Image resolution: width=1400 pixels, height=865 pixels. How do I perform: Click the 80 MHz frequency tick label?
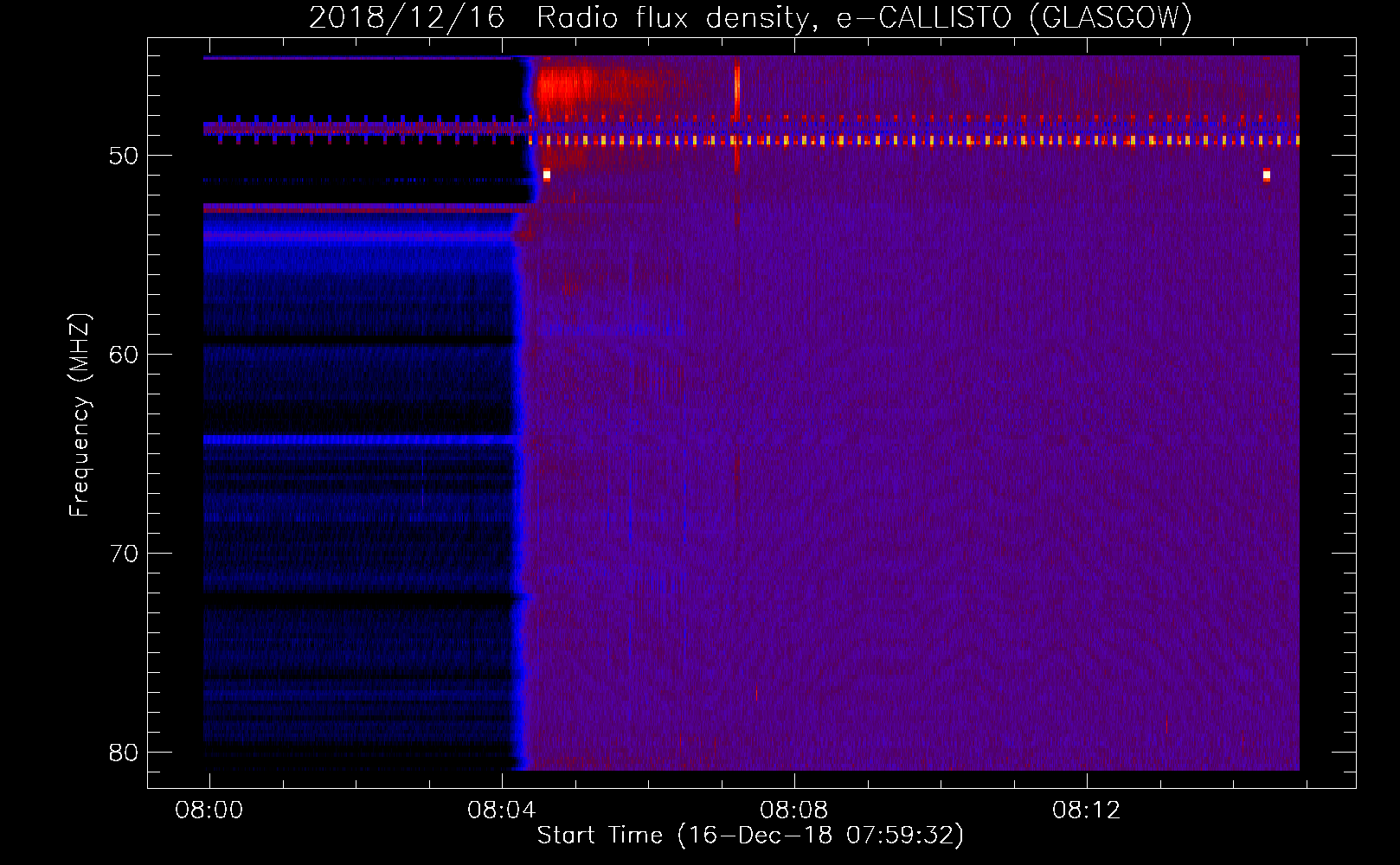(124, 753)
